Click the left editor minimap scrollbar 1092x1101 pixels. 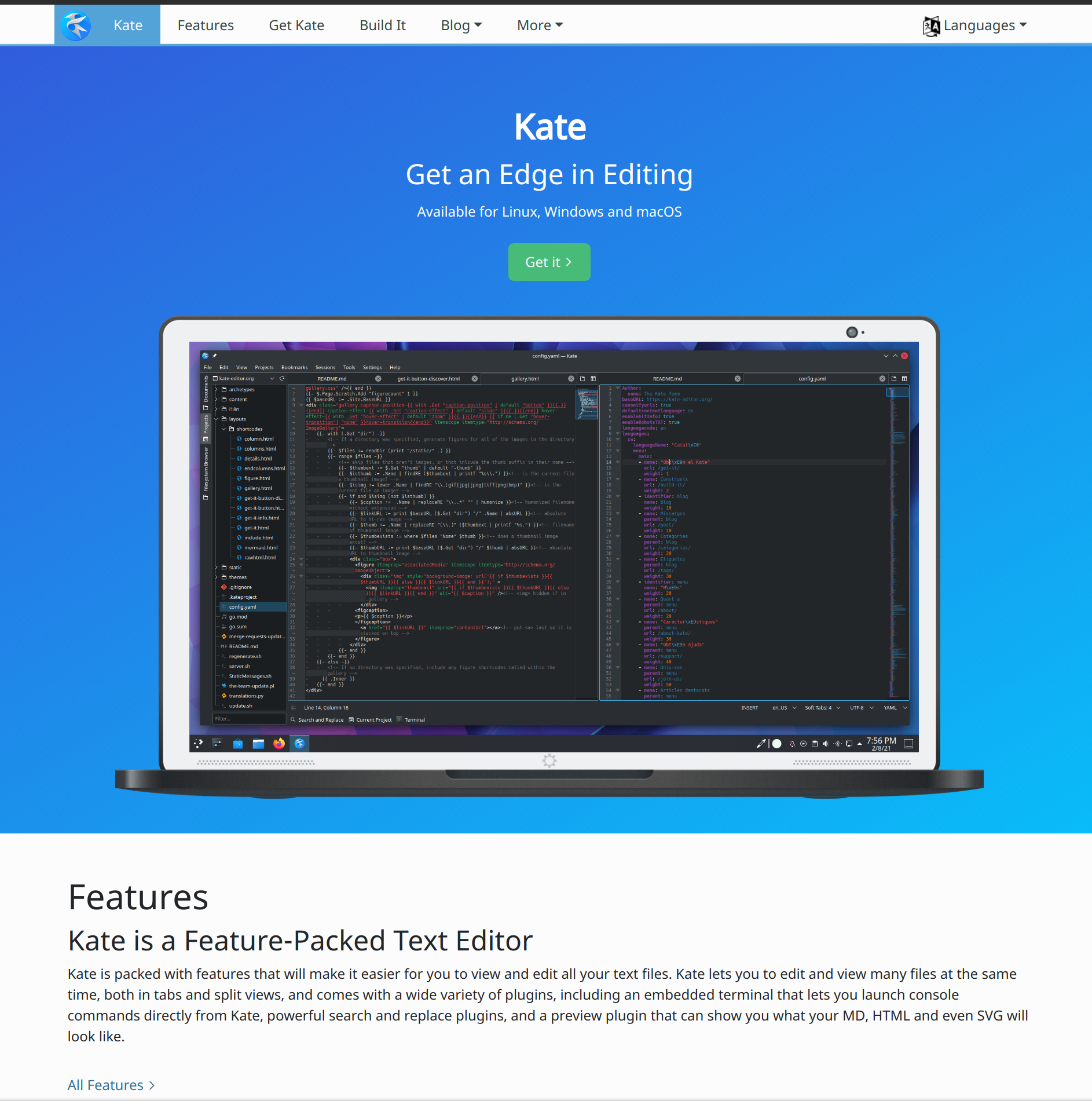point(587,543)
